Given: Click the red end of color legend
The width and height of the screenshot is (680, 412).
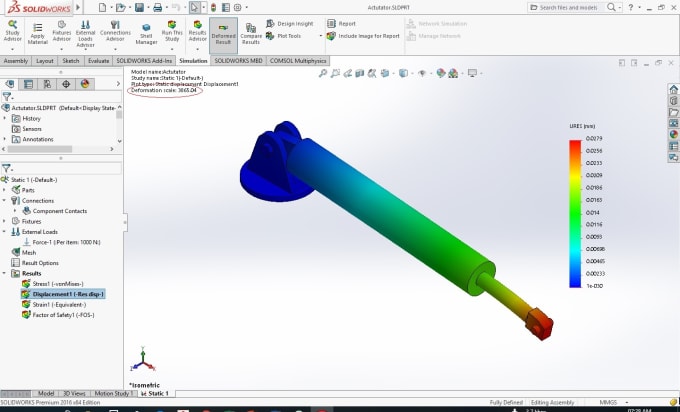Looking at the screenshot, I should coord(575,145).
